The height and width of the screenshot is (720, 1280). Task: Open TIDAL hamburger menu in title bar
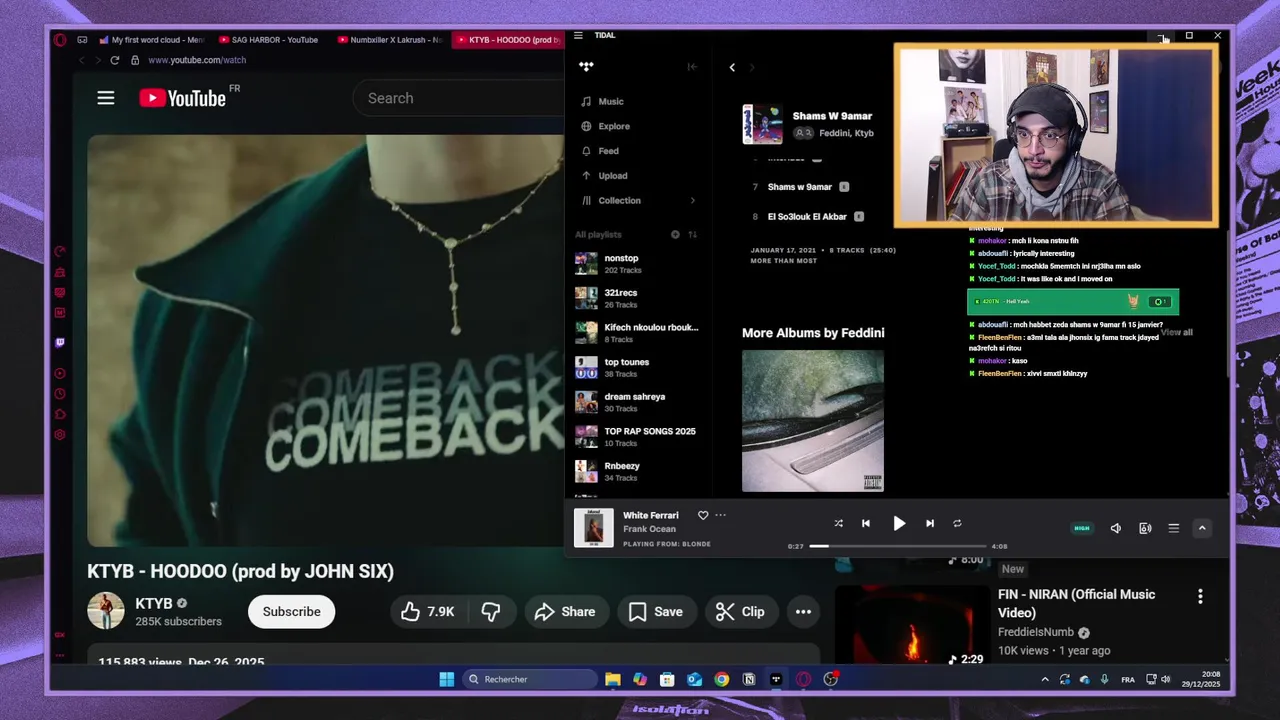[x=578, y=35]
